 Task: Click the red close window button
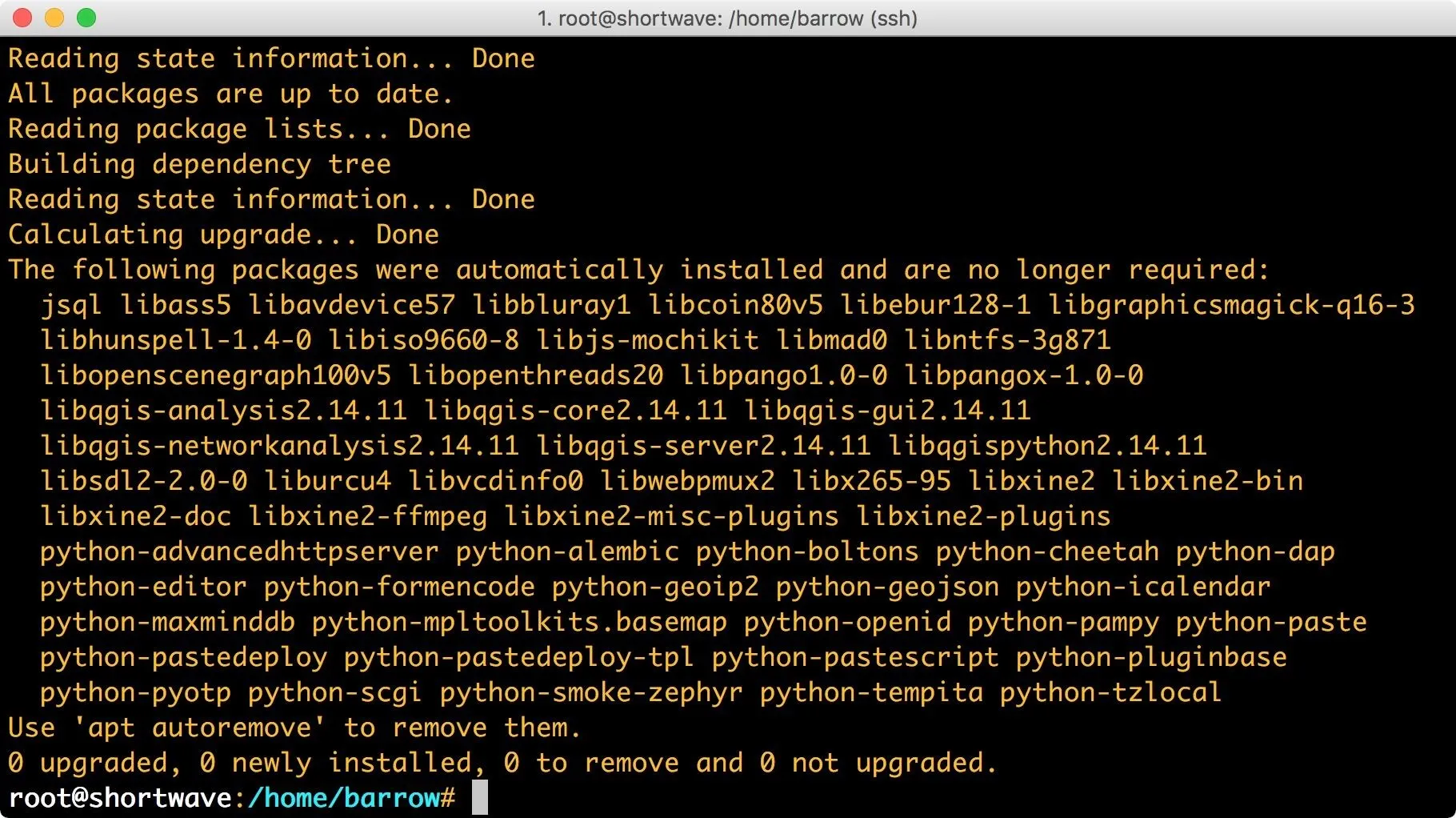pos(22,18)
